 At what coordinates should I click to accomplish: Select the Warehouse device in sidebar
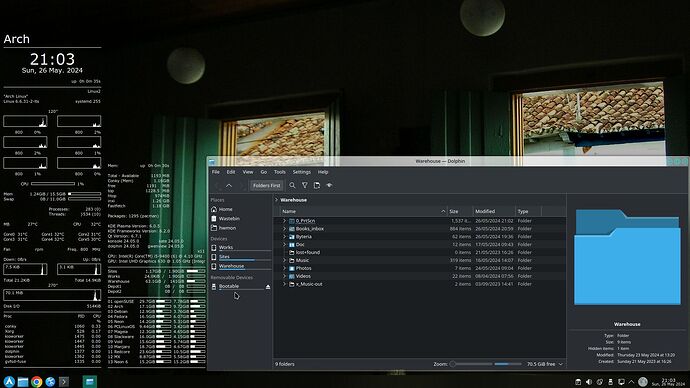[x=240, y=266]
